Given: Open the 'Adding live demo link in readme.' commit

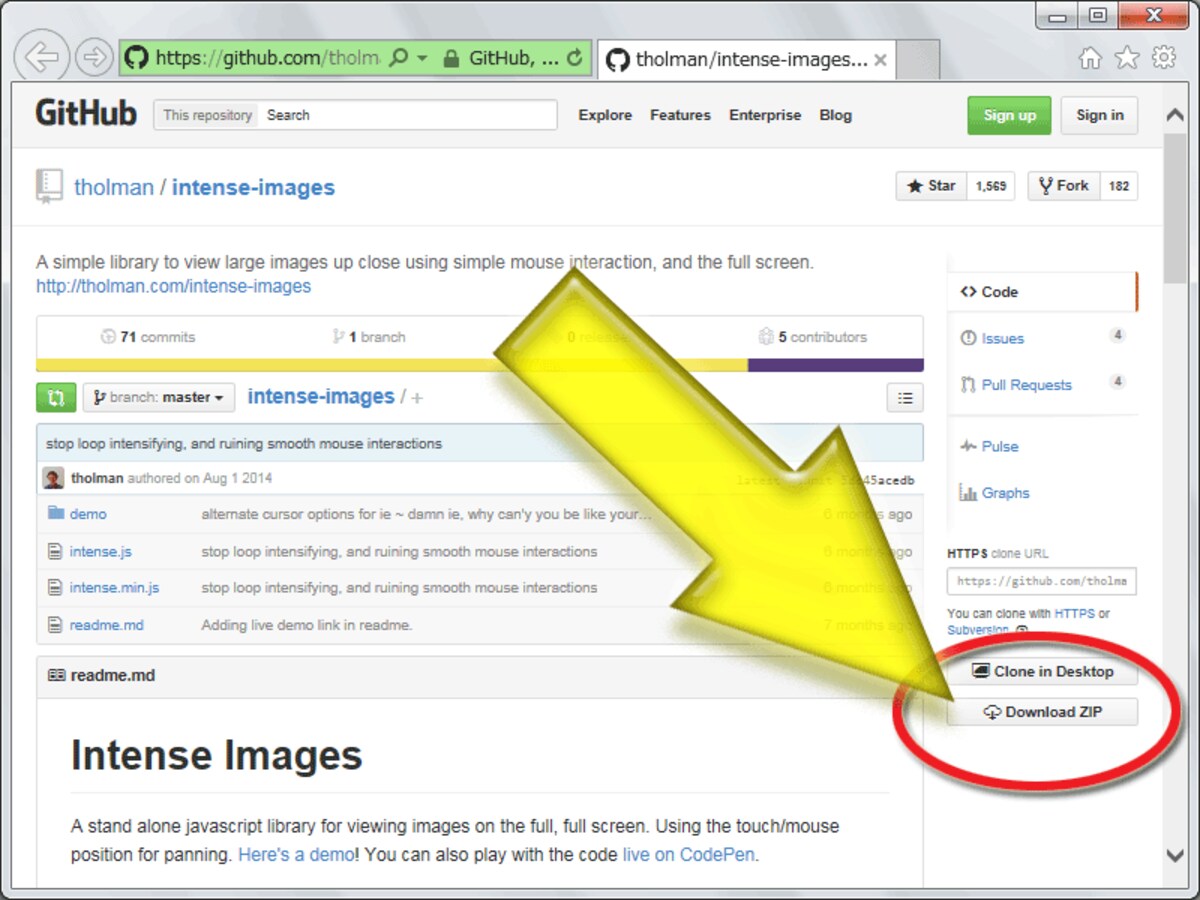Looking at the screenshot, I should click(307, 625).
